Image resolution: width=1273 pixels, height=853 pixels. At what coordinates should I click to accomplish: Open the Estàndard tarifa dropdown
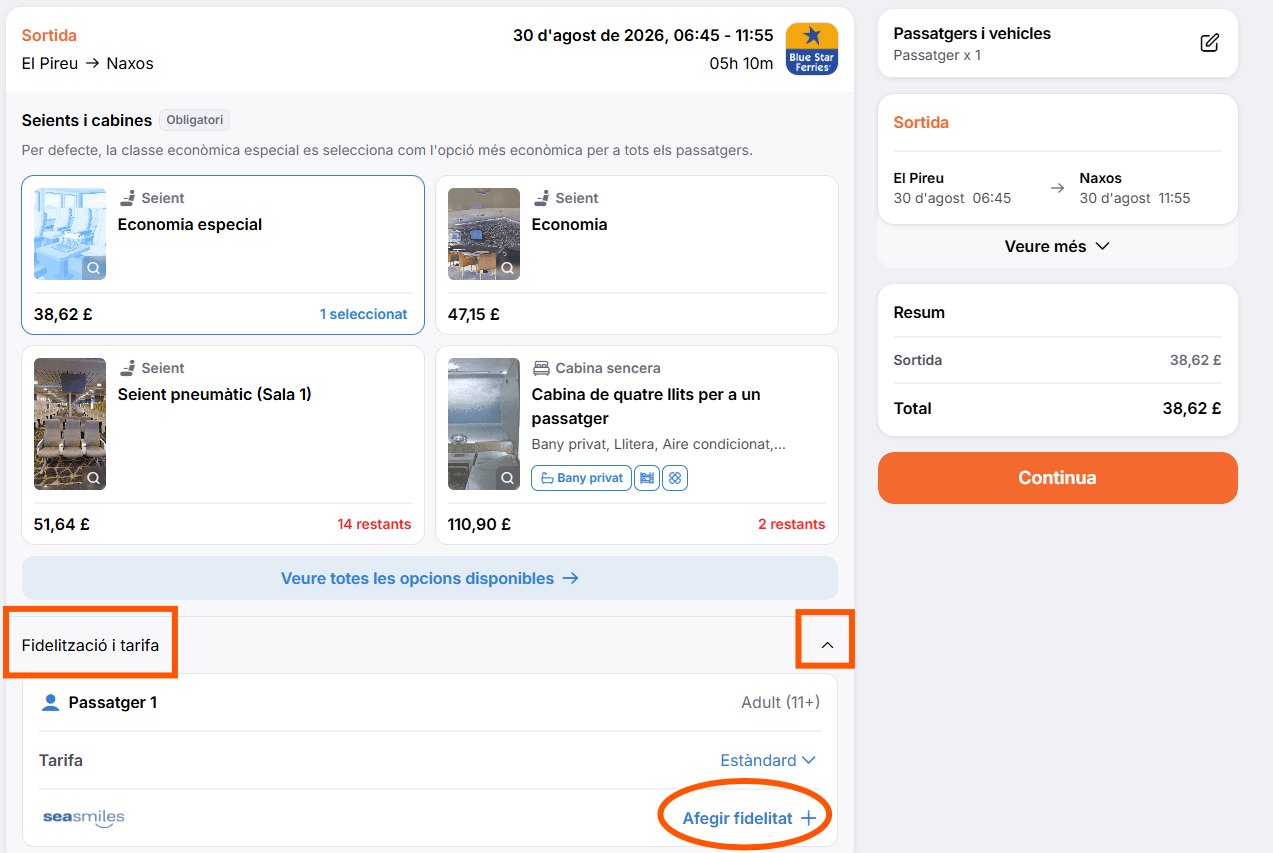pos(768,760)
